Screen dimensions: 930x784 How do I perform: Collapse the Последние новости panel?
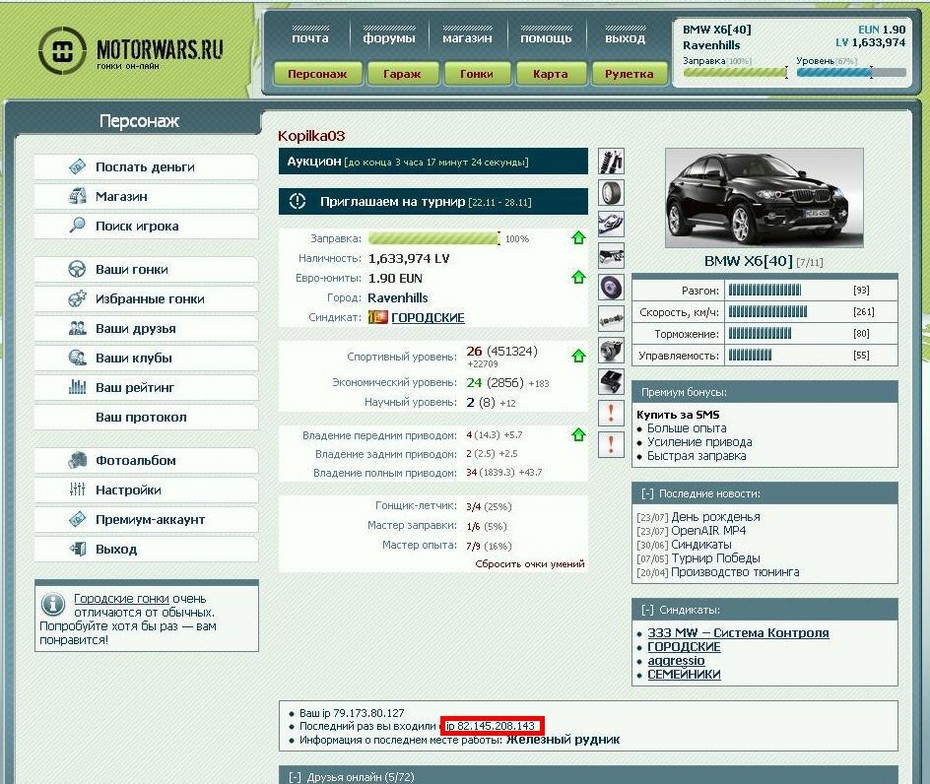tap(647, 493)
